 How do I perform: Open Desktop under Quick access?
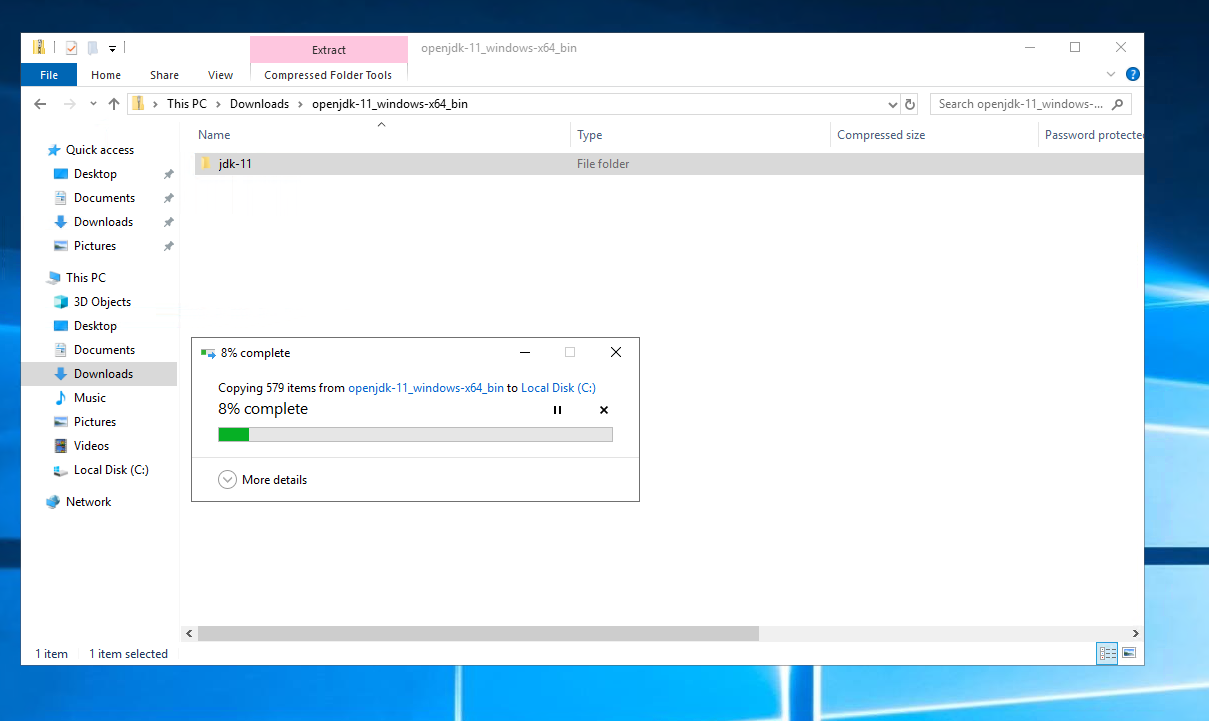tap(95, 174)
